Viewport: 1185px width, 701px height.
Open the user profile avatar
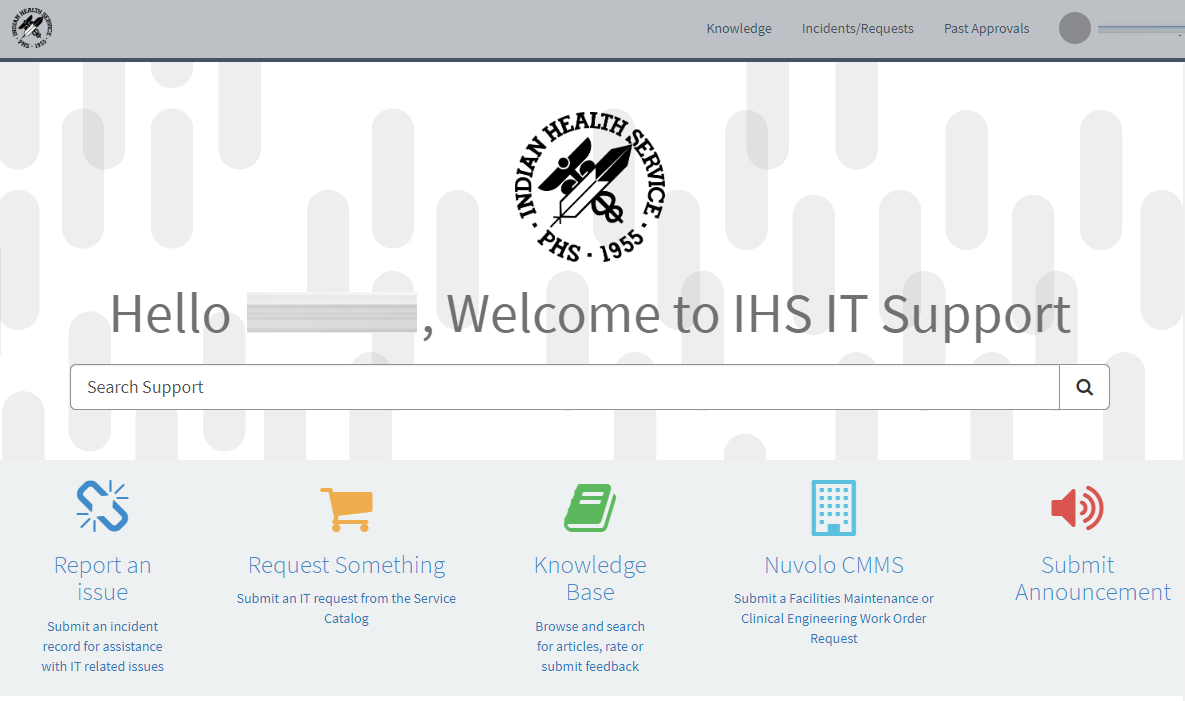click(1074, 29)
